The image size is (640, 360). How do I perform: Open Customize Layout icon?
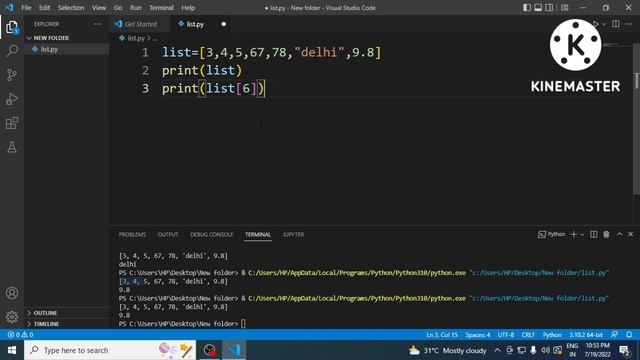click(x=564, y=8)
